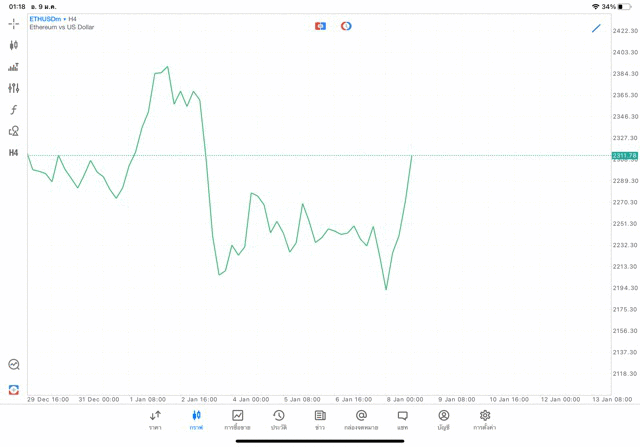Tap the red and blue trade panel icon
Image resolution: width=640 pixels, height=447 pixels.
point(320,26)
